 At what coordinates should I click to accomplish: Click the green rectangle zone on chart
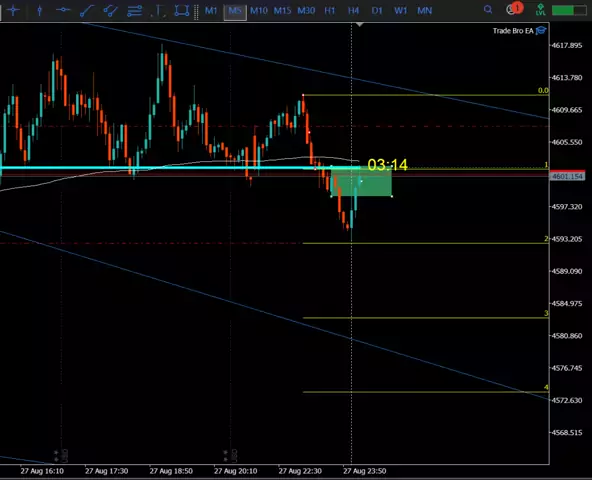click(x=361, y=182)
